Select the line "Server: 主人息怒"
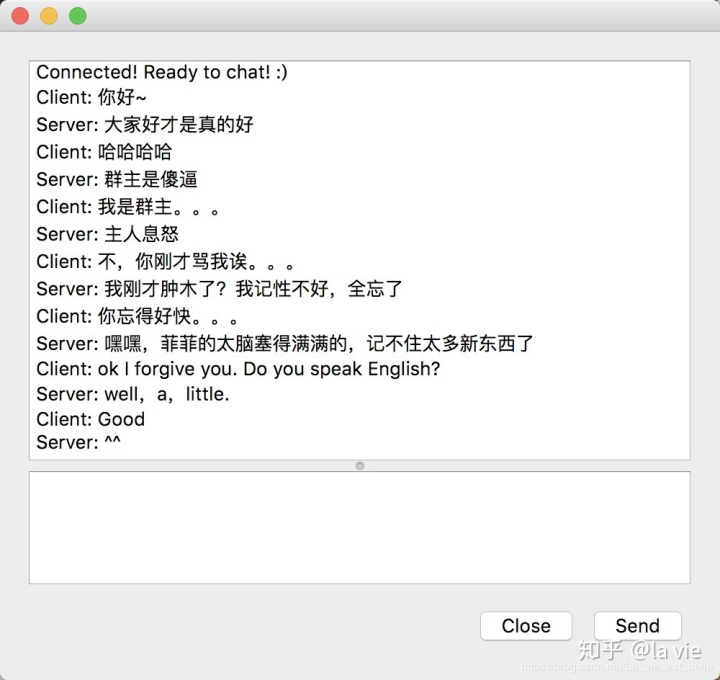Viewport: 720px width, 680px height. click(107, 234)
